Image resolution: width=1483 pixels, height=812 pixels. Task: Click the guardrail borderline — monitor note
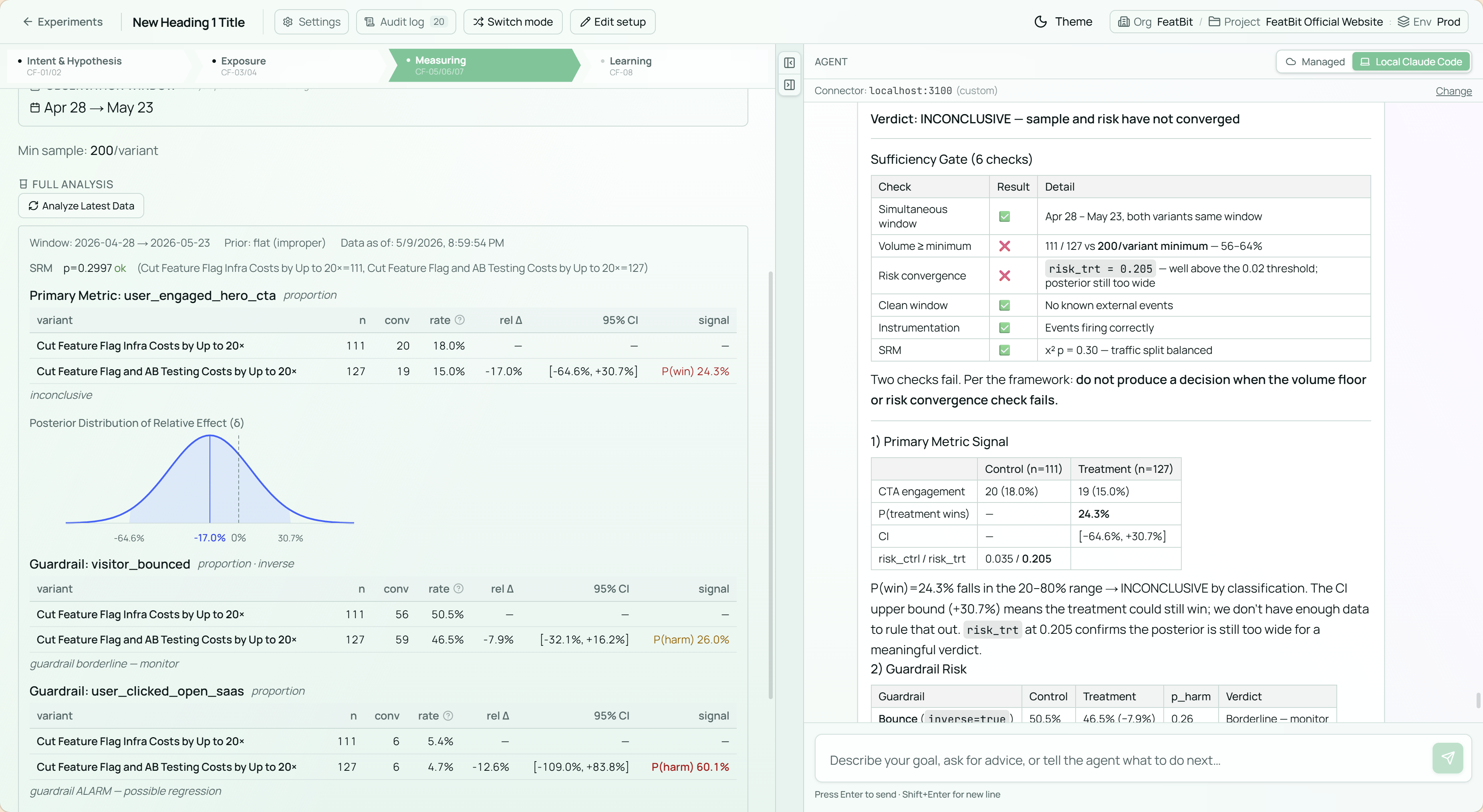104,663
